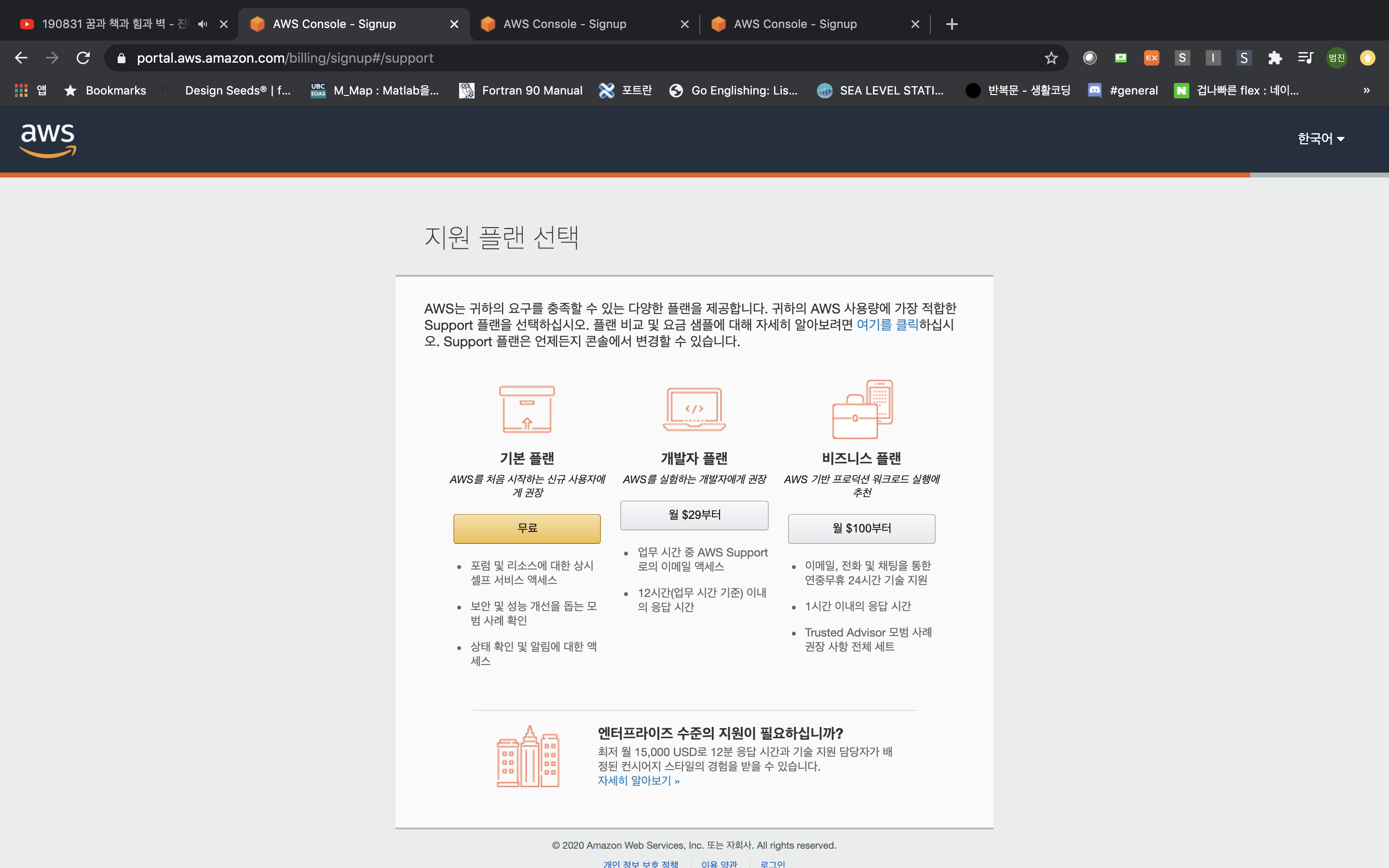Open the Chrome extensions puzzle icon
The image size is (1389, 868).
pos(1275,58)
